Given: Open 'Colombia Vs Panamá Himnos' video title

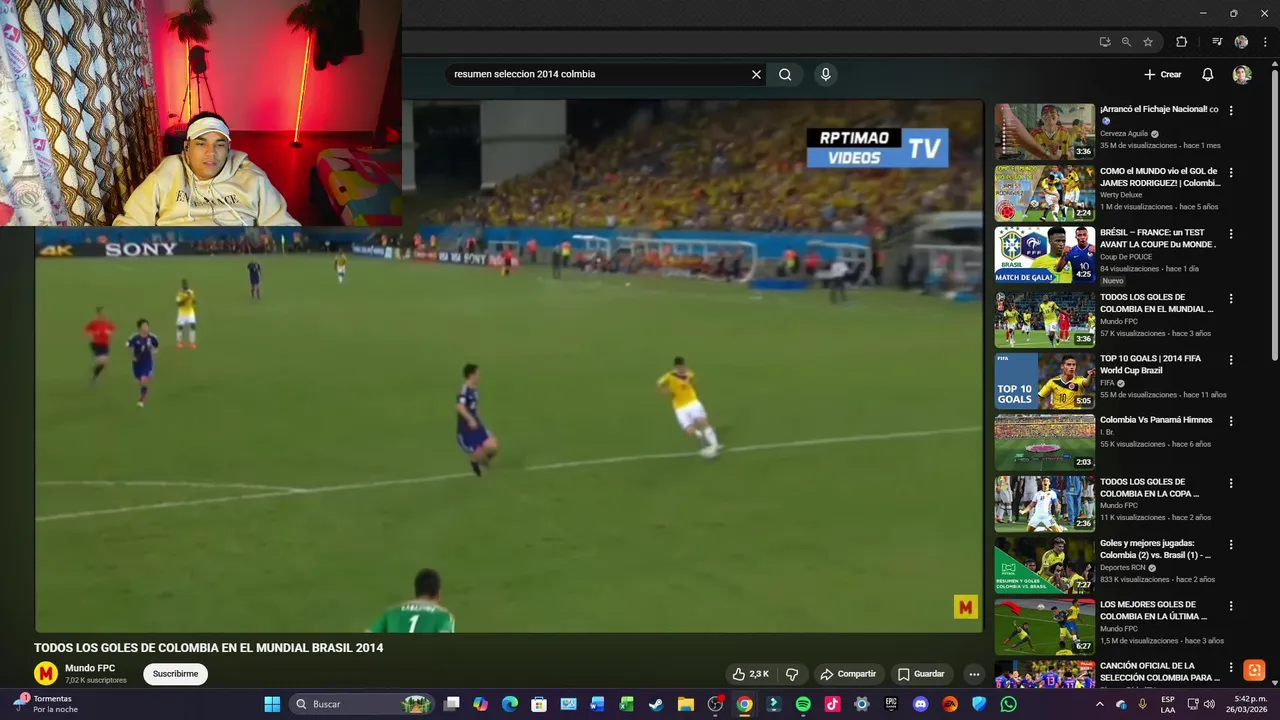Looking at the screenshot, I should pos(1156,420).
